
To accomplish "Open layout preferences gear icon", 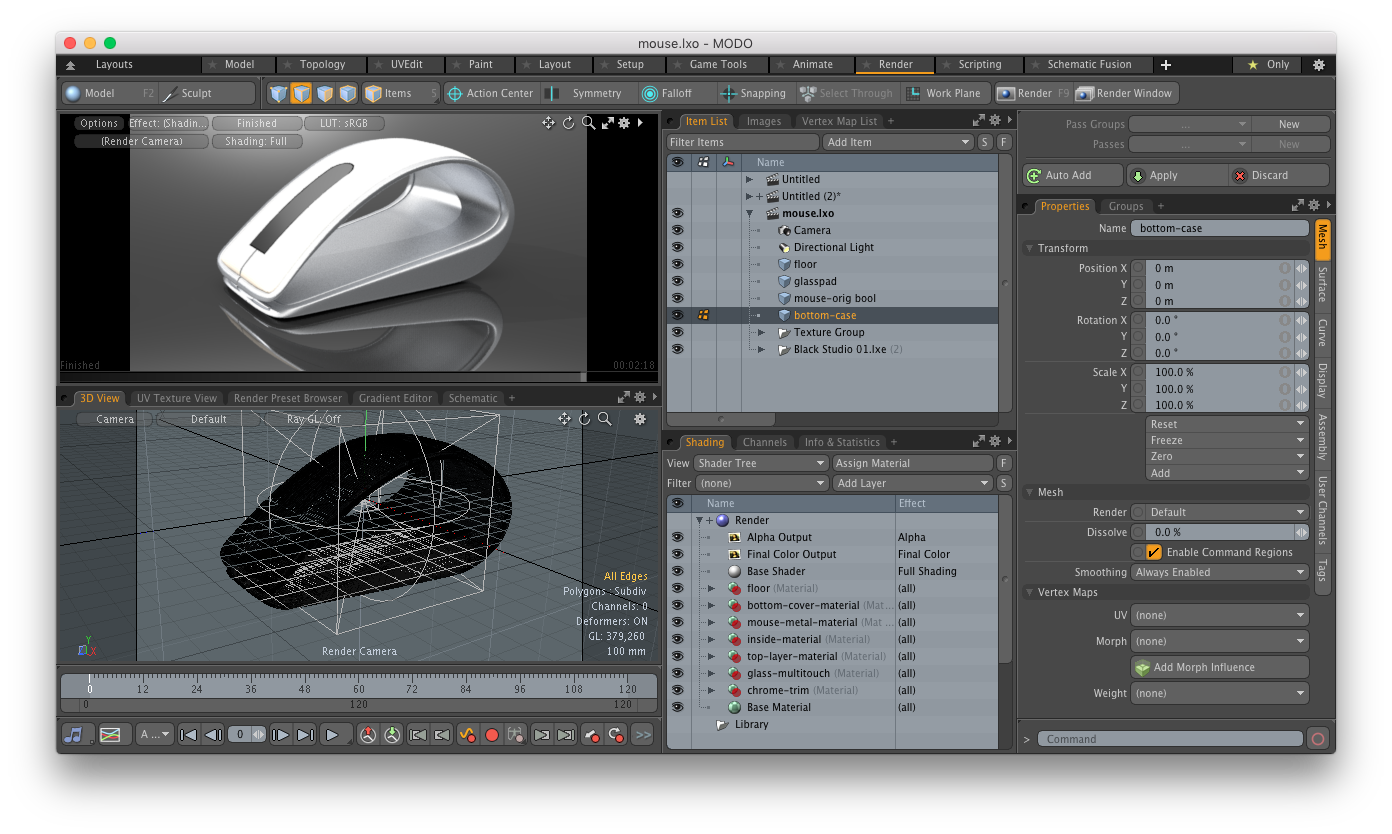I will pos(1319,64).
